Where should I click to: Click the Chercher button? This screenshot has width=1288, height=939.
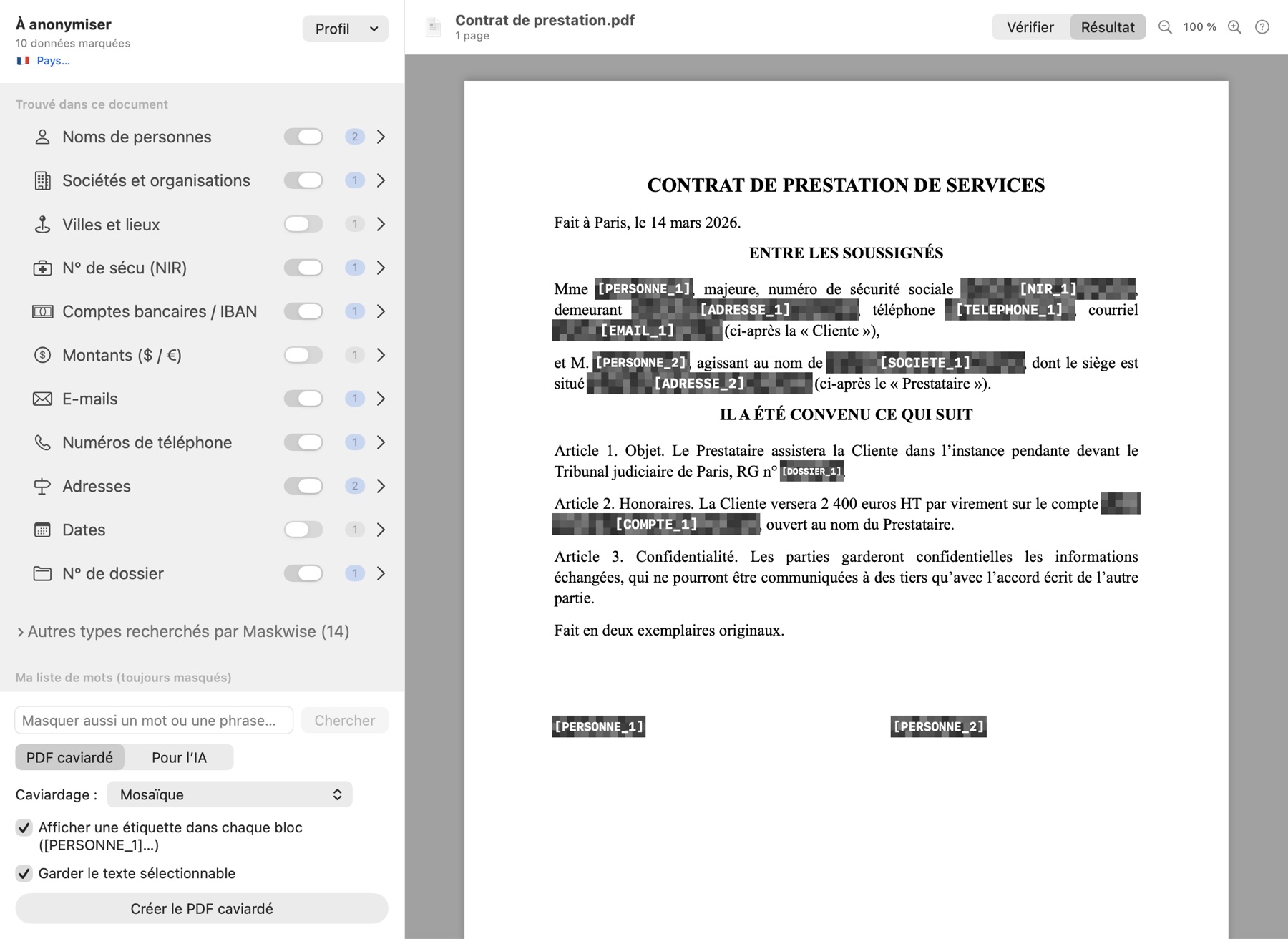(345, 720)
